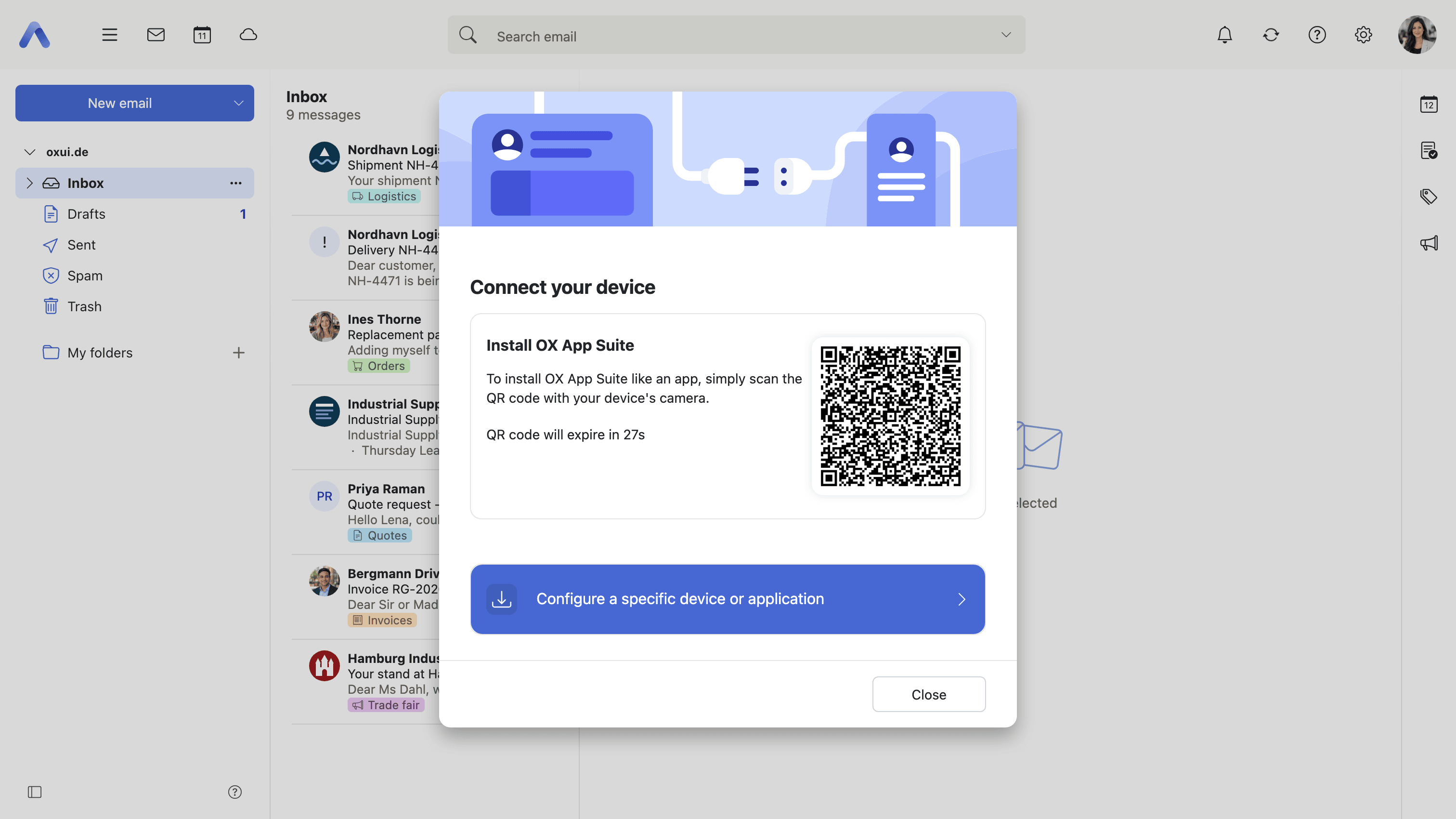Click the Invoices label tag
1456x819 pixels.
(x=382, y=621)
